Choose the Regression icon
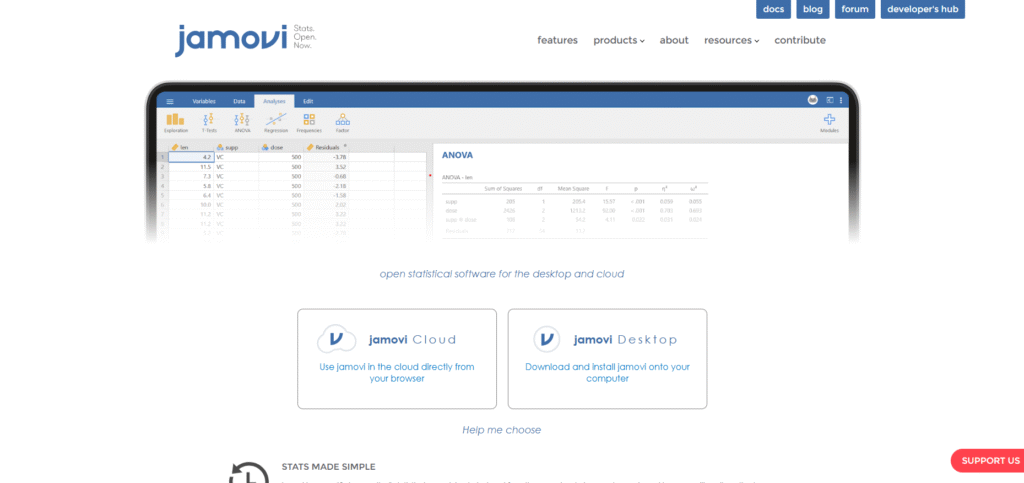 276,121
